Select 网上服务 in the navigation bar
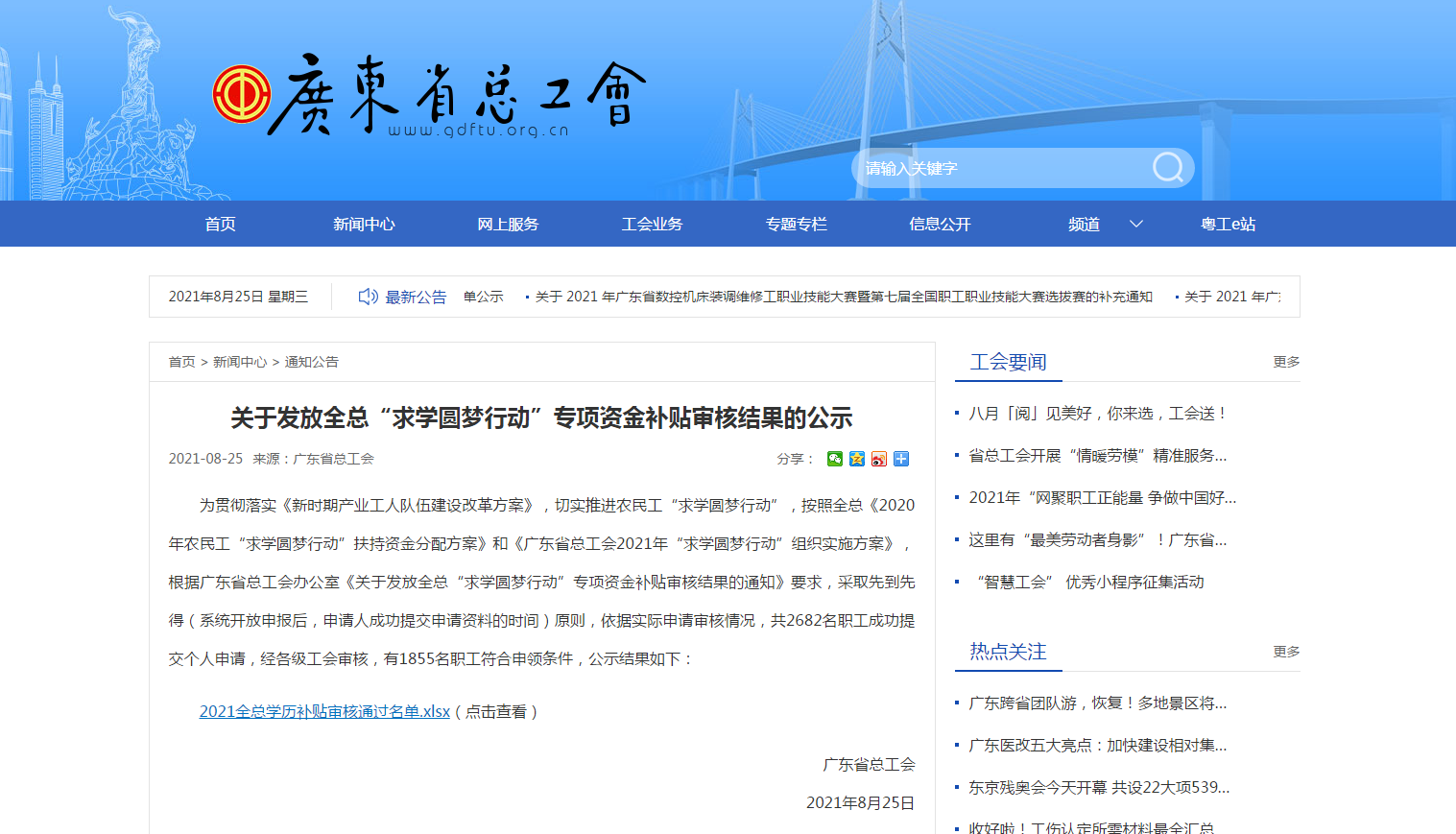 point(508,224)
